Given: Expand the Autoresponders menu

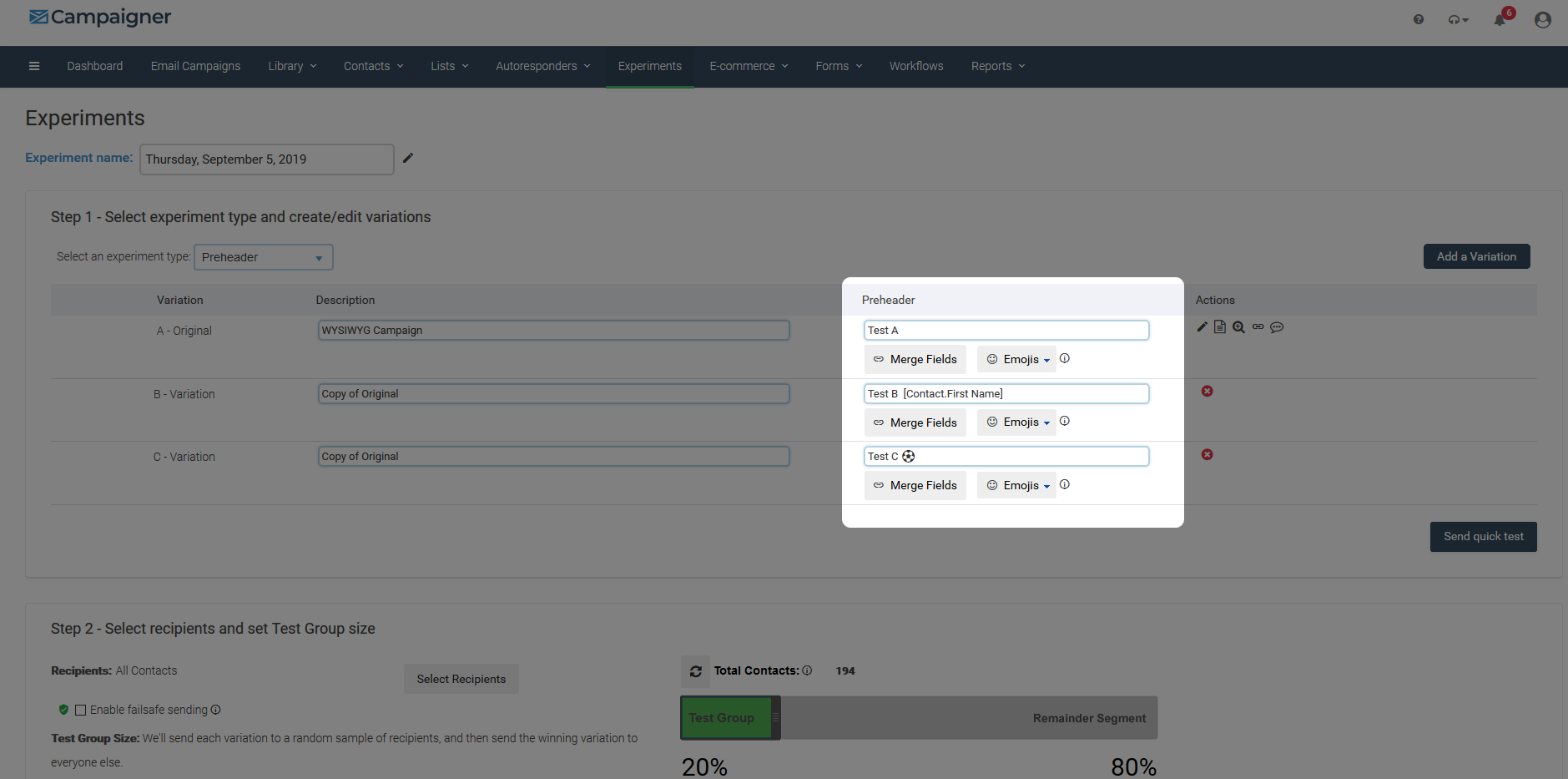Looking at the screenshot, I should pyautogui.click(x=542, y=66).
